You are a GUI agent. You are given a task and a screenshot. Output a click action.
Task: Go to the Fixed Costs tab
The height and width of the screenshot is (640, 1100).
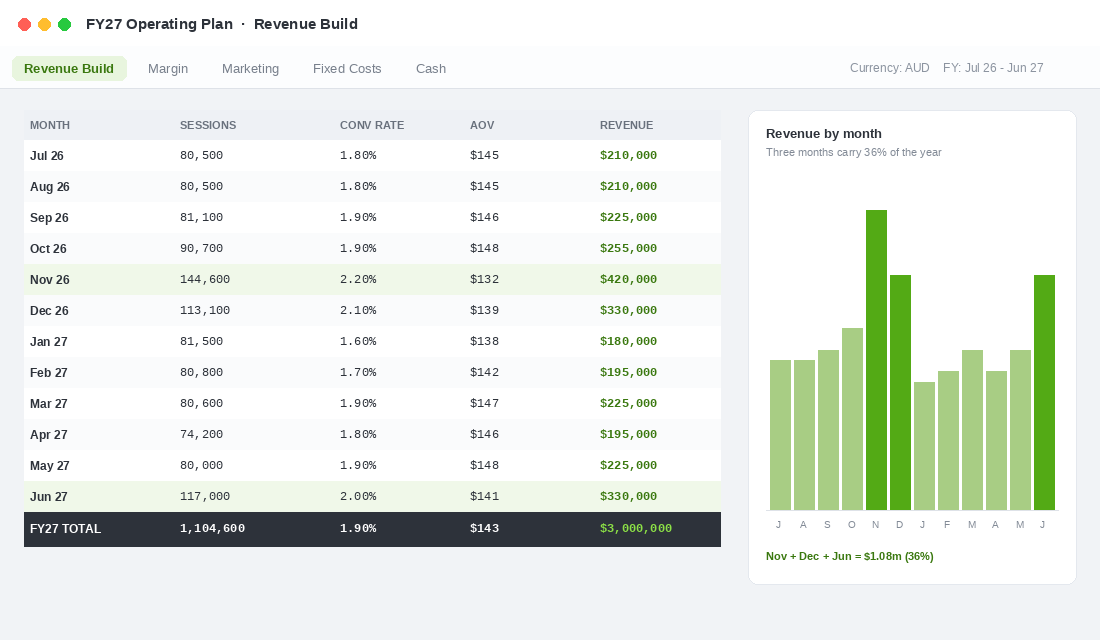(x=347, y=69)
